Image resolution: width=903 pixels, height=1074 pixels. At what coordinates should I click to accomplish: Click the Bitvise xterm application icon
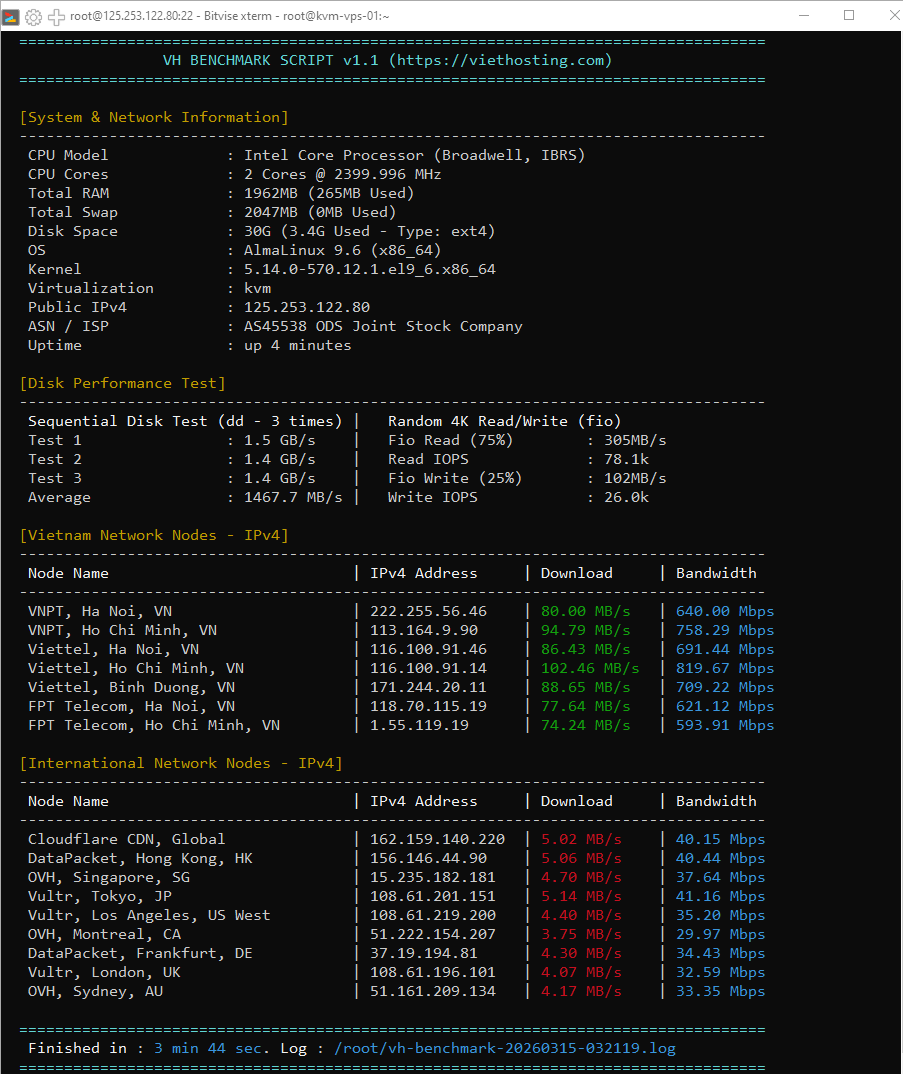pyautogui.click(x=13, y=16)
